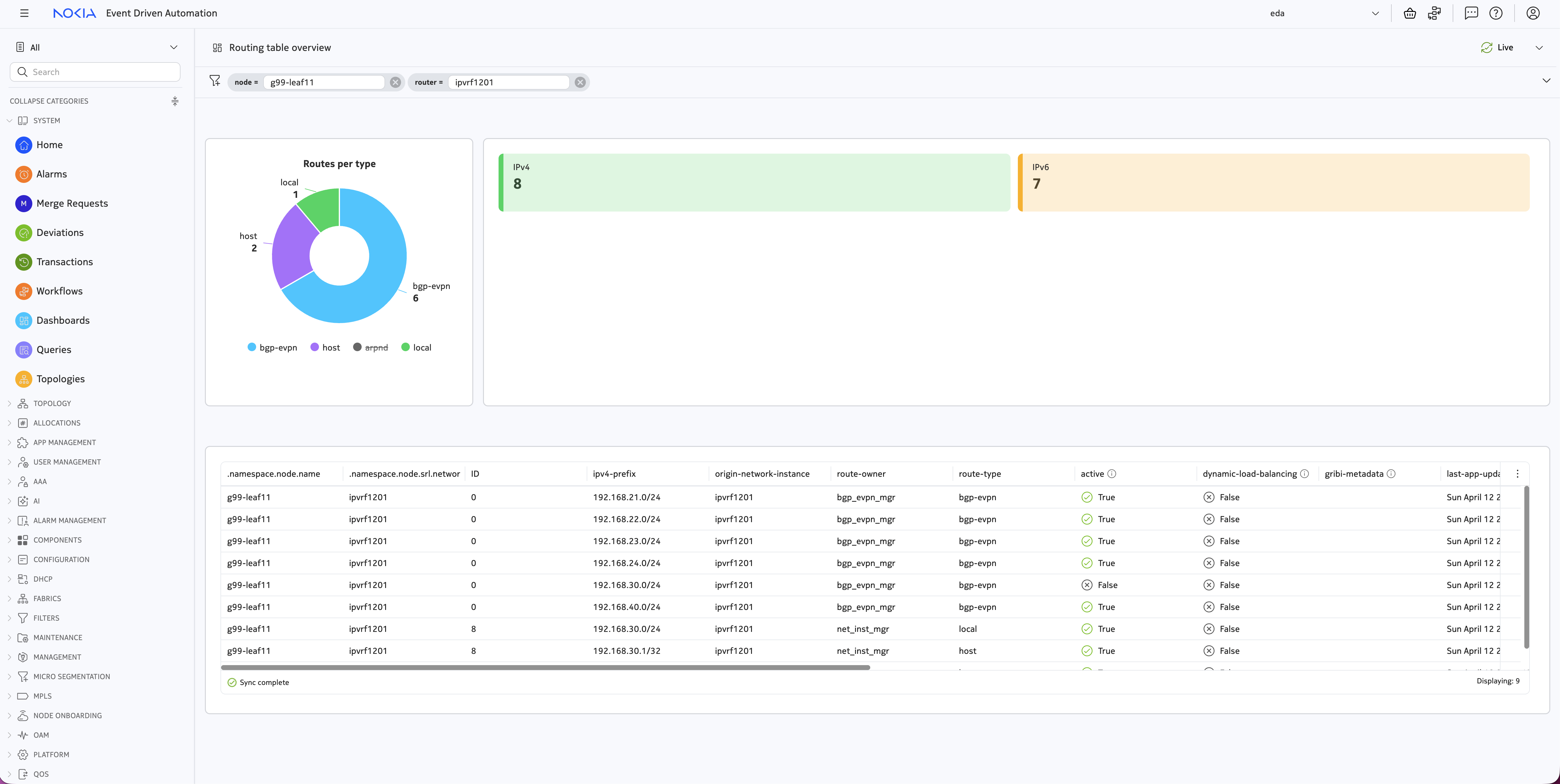The height and width of the screenshot is (784, 1560).
Task: Open the help question mark icon
Action: pos(1496,13)
